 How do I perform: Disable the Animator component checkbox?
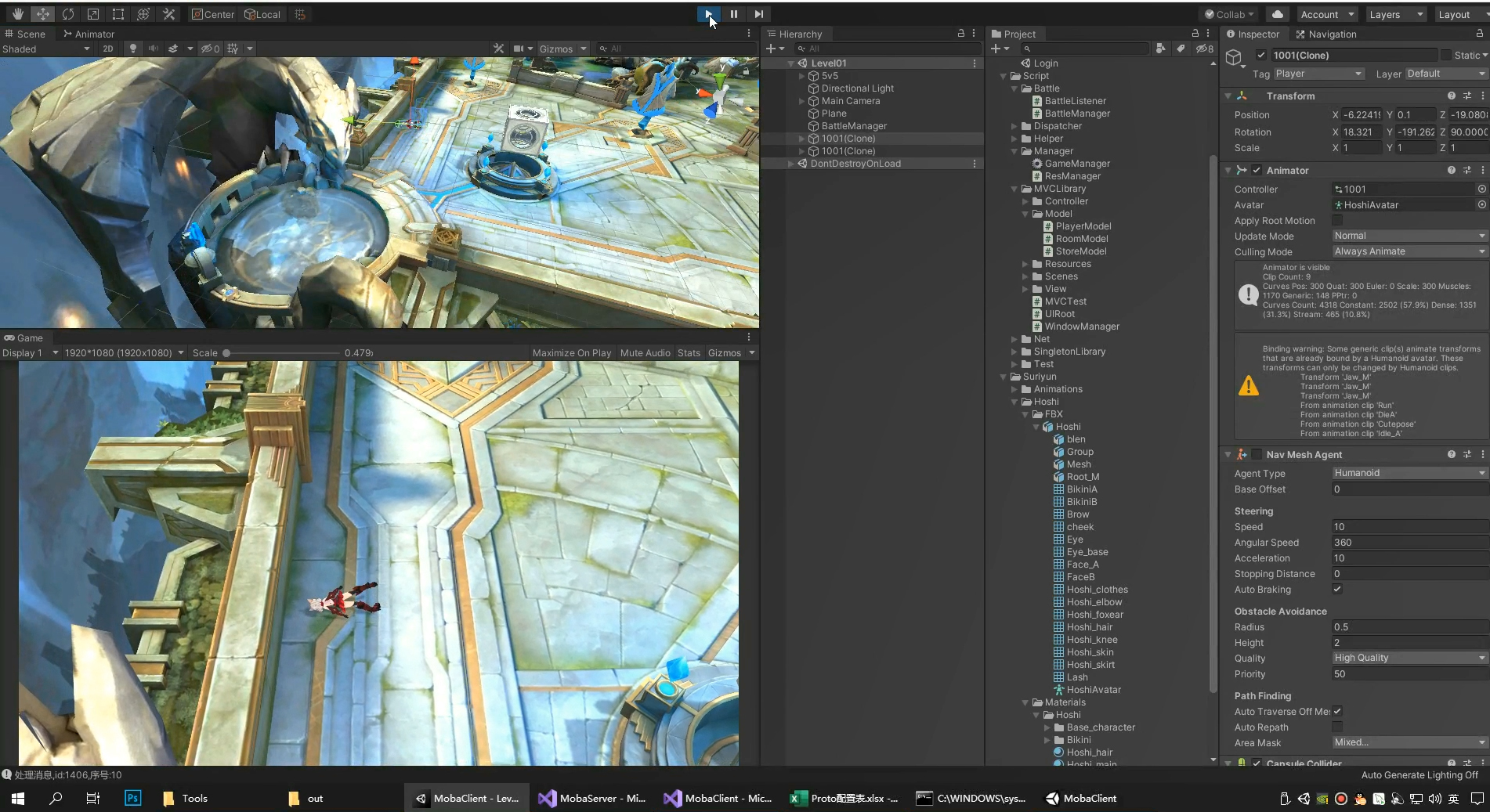point(1256,170)
